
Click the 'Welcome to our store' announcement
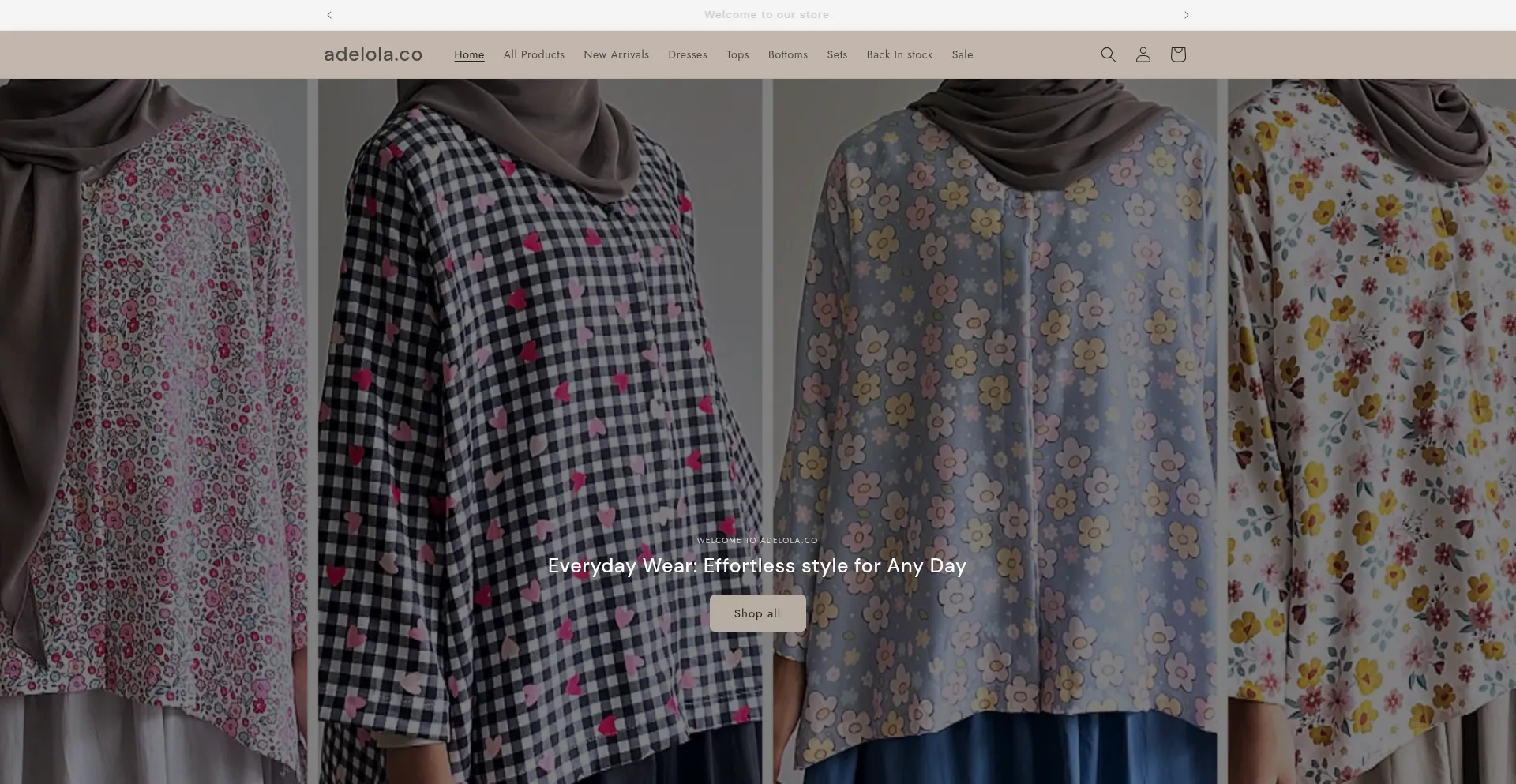(766, 15)
